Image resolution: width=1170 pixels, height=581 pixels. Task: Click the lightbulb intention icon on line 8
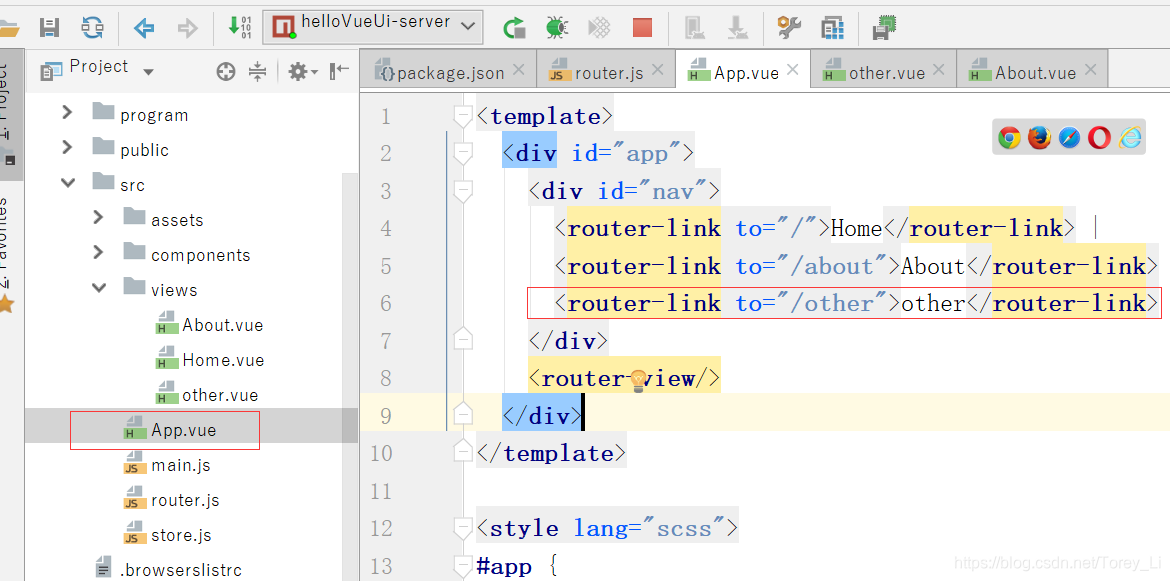coord(638,380)
